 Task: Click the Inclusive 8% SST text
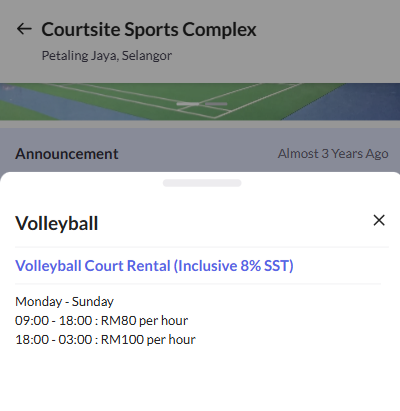[233, 266]
